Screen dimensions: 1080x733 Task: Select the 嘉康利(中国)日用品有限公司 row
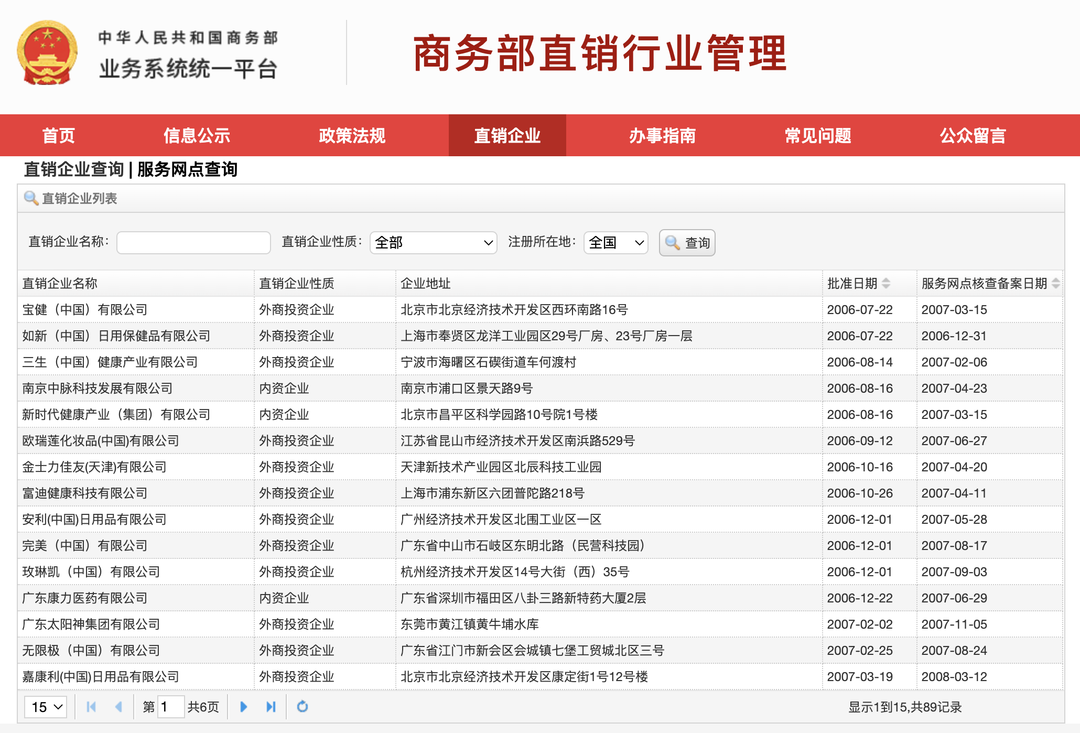pos(540,677)
